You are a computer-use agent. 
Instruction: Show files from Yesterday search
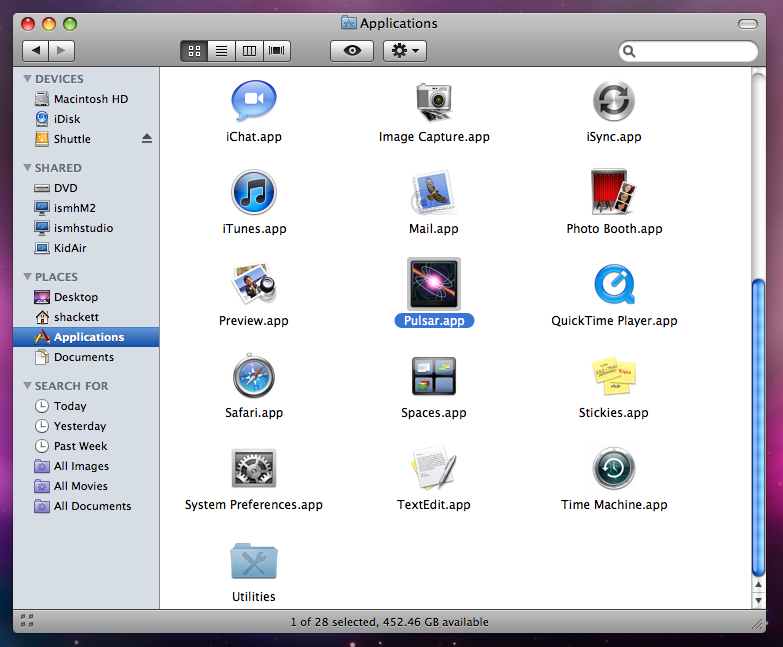coord(86,426)
